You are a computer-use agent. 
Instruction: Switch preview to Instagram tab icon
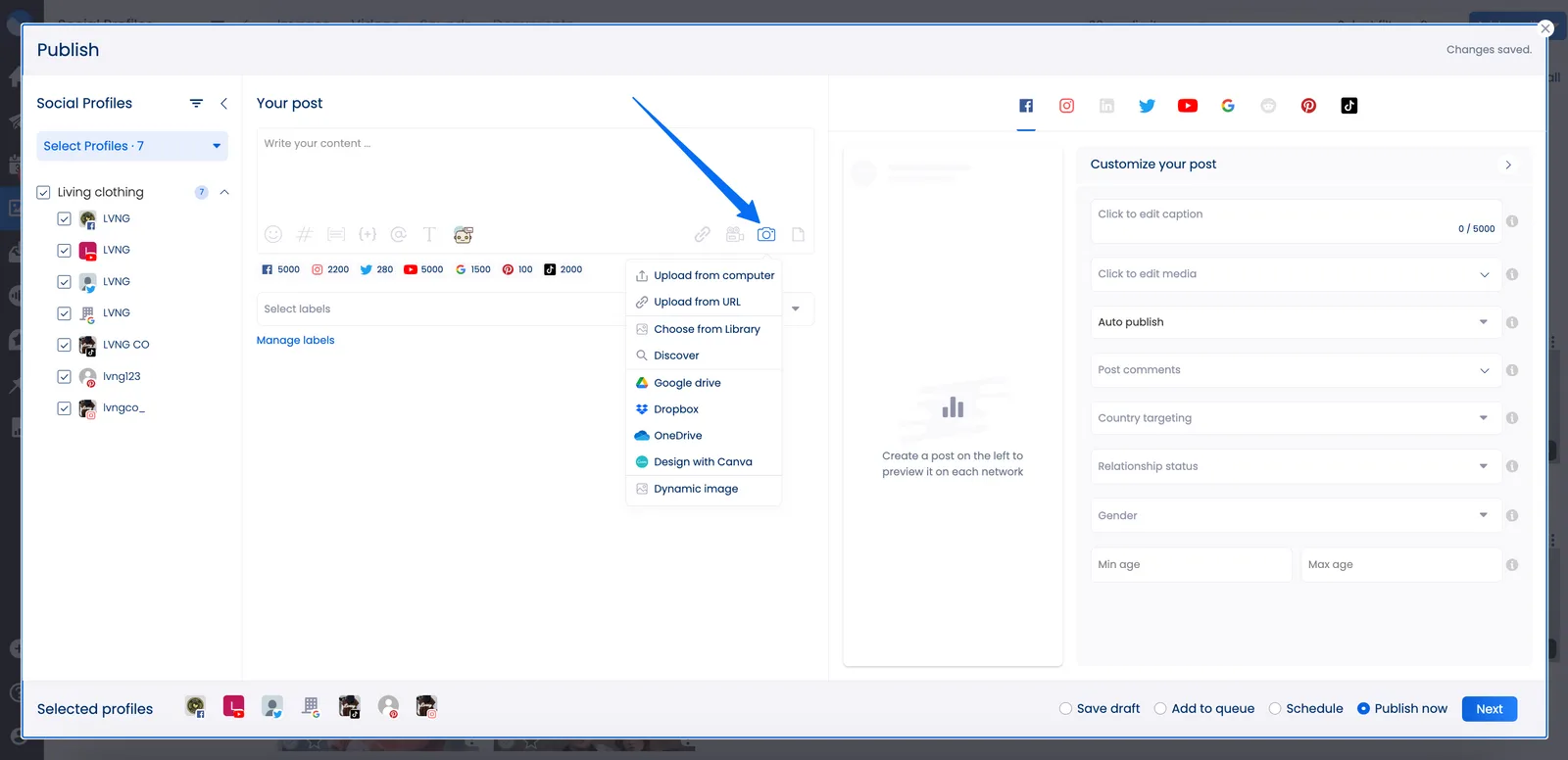point(1066,106)
